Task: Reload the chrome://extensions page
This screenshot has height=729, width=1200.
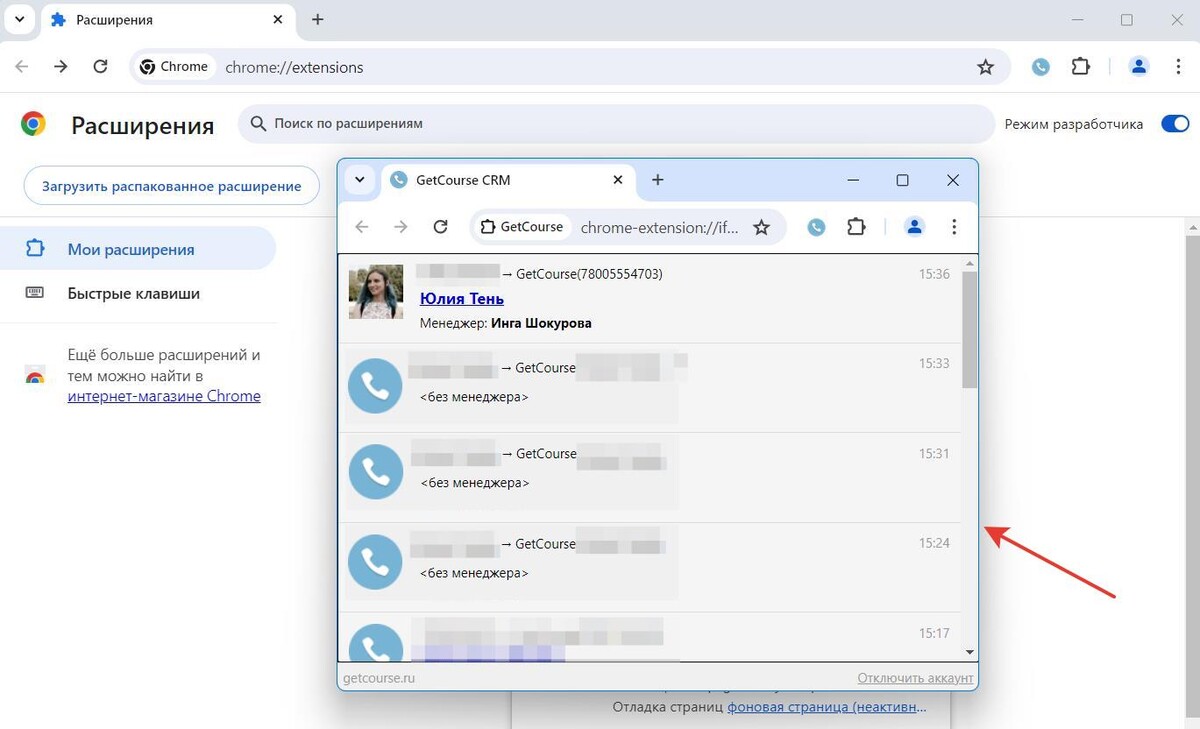Action: 100,67
